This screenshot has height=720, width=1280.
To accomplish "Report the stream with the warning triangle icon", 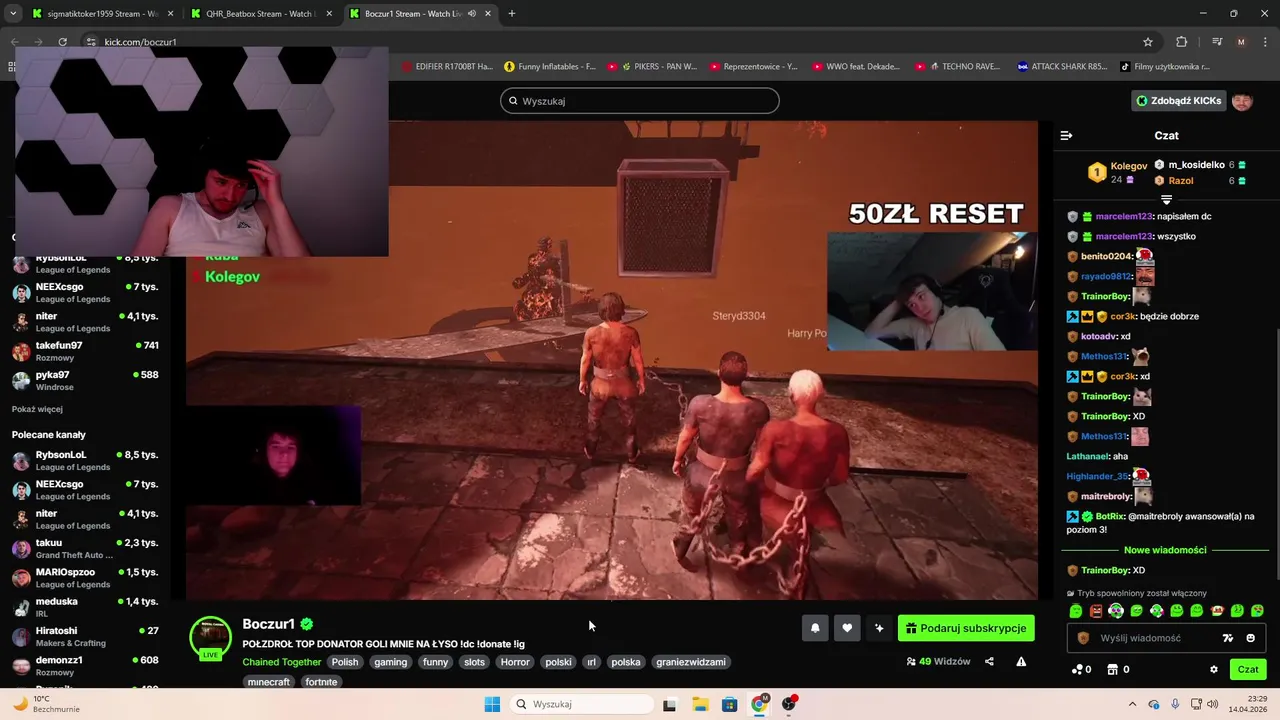I will click(x=1021, y=661).
